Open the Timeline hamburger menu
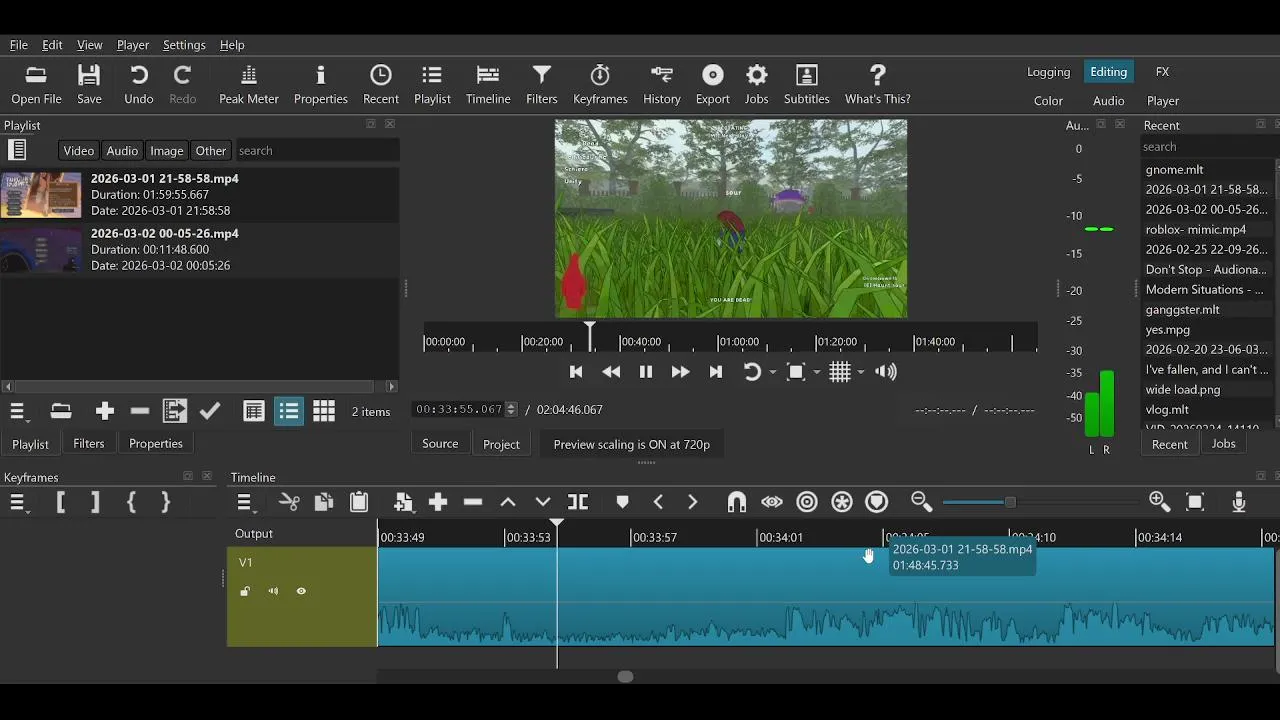The width and height of the screenshot is (1280, 720). click(245, 502)
